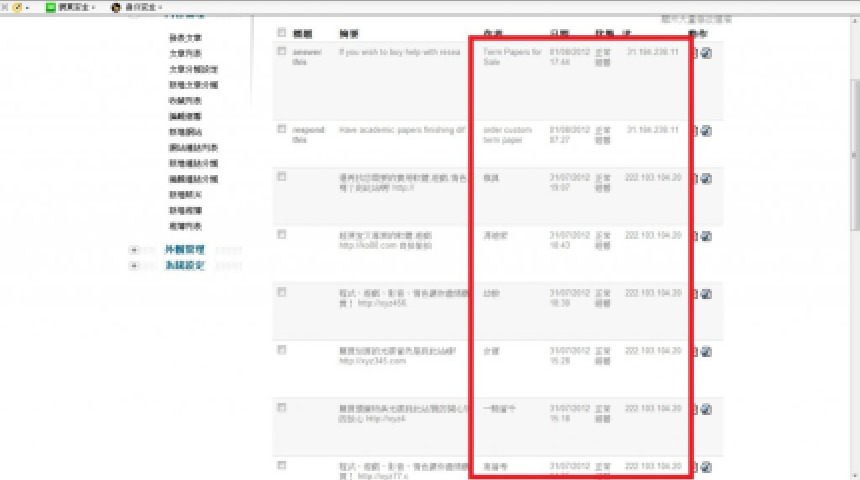This screenshot has width=860, height=480.
Task: Open the first item in the sidebar menu list
Action: click(186, 38)
